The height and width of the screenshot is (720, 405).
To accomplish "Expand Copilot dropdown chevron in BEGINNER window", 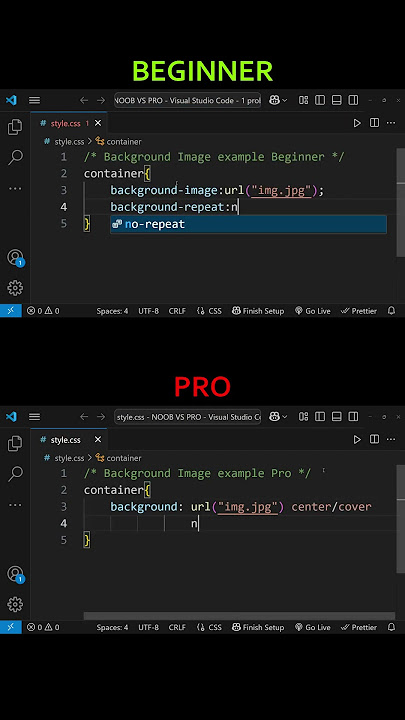I will pos(285,101).
